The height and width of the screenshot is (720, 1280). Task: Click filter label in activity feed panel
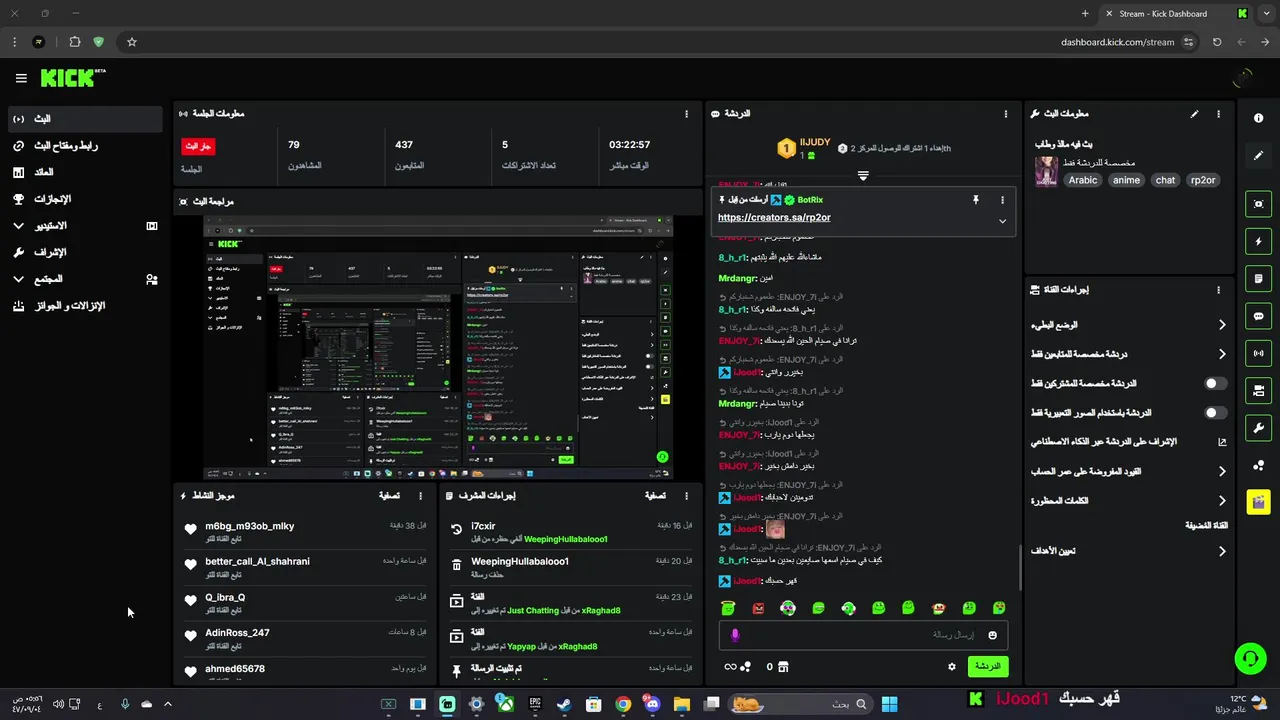390,496
